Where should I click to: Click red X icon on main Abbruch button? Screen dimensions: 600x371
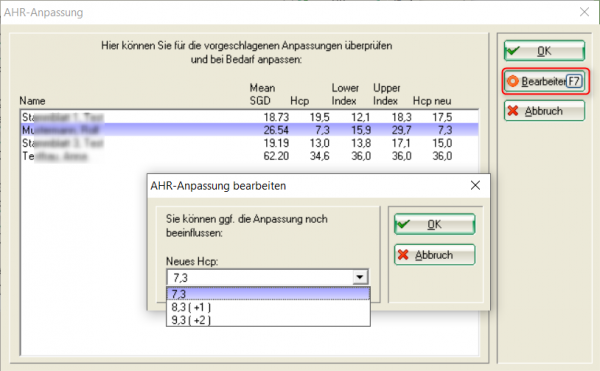(513, 111)
